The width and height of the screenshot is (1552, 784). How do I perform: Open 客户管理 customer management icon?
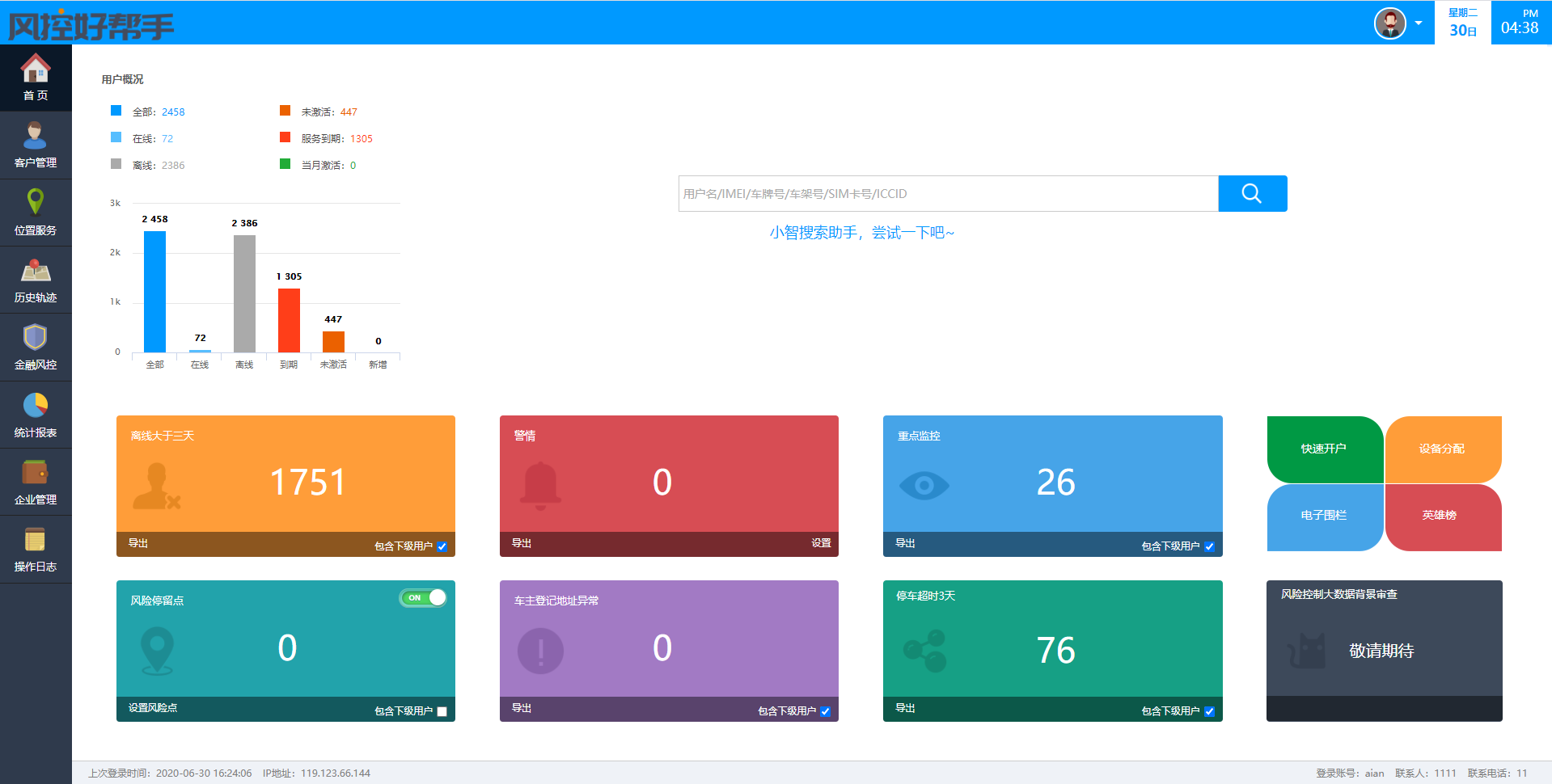(x=36, y=137)
